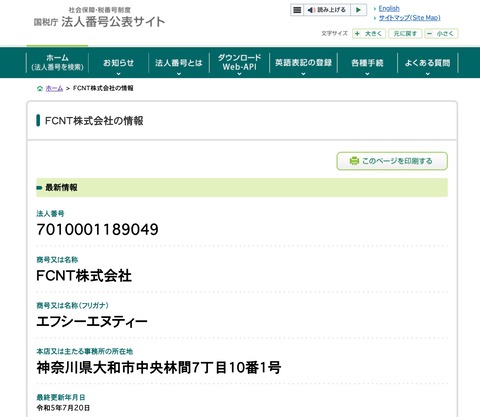Open the サイトマップ (Site Map) link
The image size is (480, 417).
pos(410,18)
